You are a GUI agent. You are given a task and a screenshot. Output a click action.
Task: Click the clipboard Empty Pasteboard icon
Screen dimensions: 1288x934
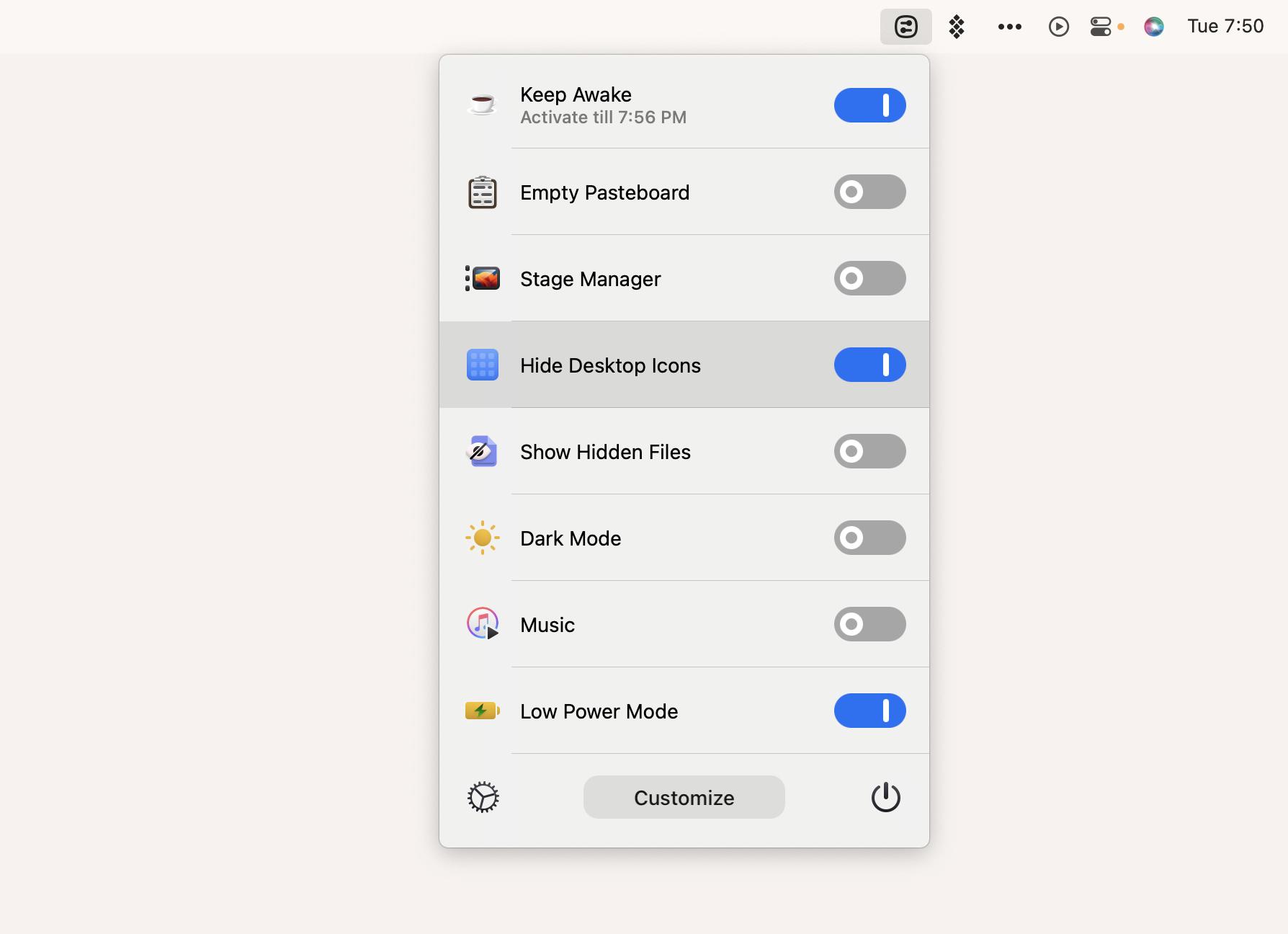pyautogui.click(x=483, y=192)
